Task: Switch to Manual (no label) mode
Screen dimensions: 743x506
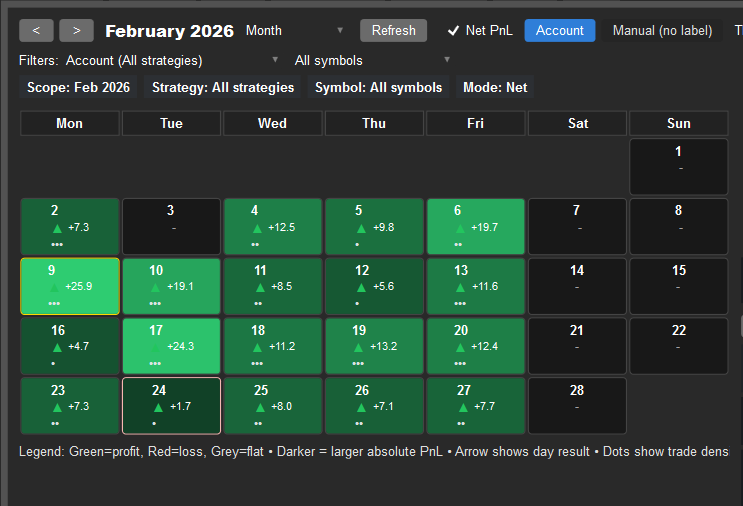Action: (662, 30)
